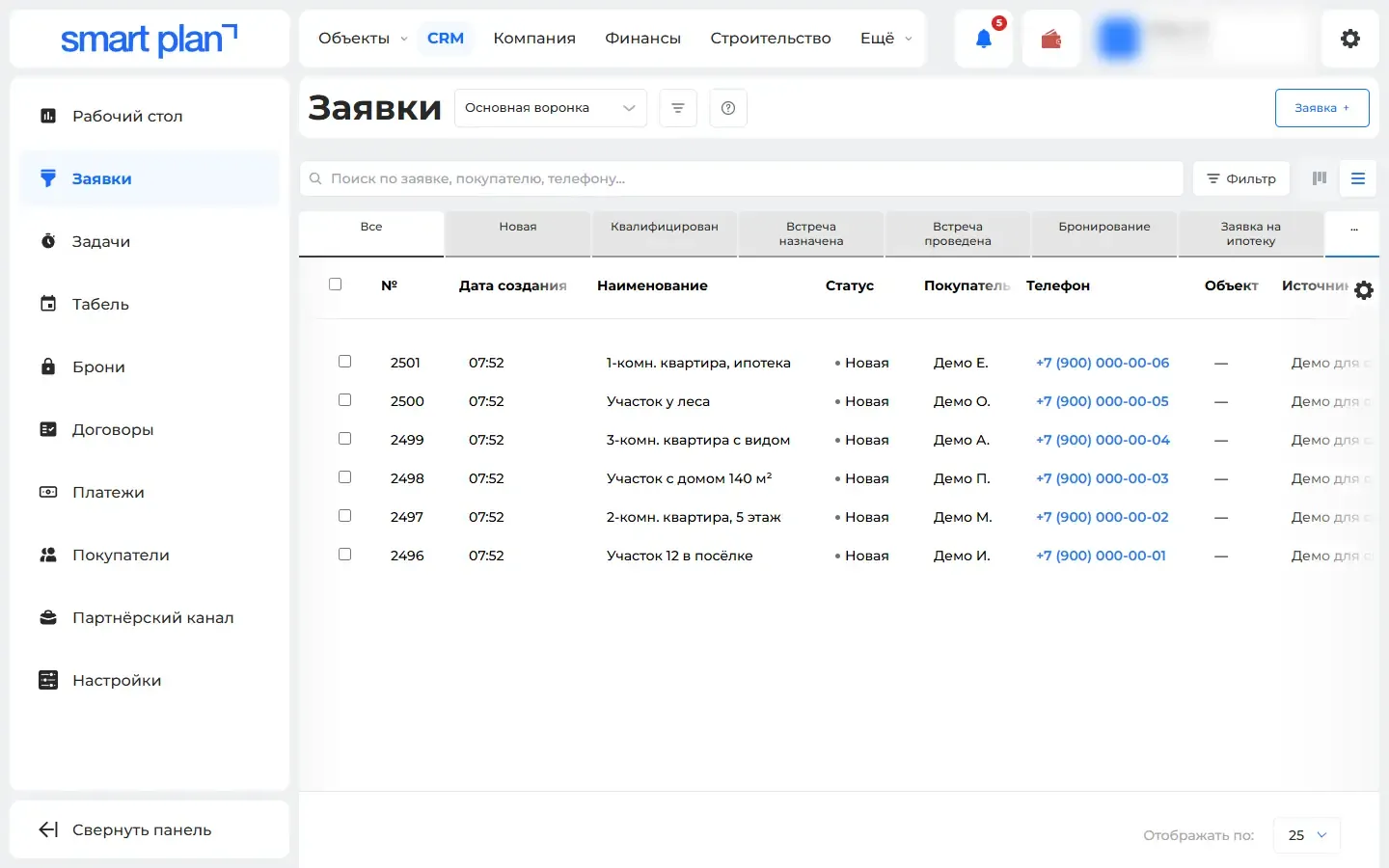Expand the Ещё menu dropdown
1389x868 pixels.
point(885,39)
